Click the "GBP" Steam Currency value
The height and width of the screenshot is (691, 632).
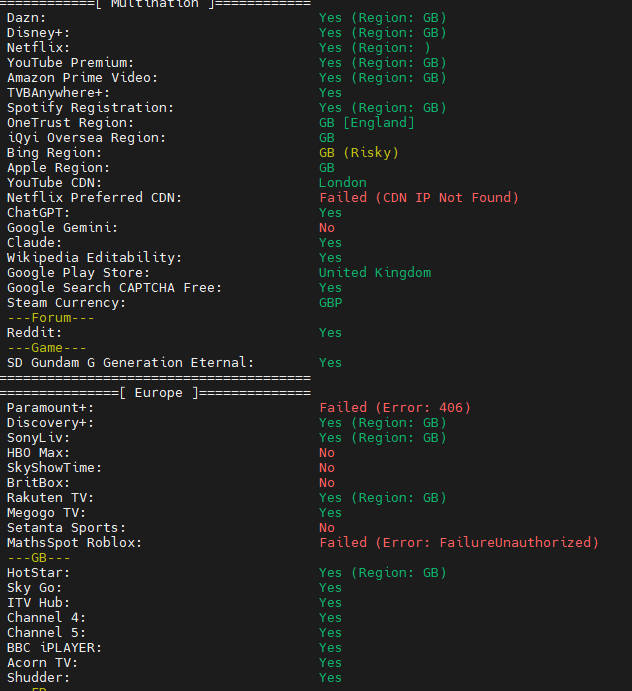pyautogui.click(x=330, y=303)
